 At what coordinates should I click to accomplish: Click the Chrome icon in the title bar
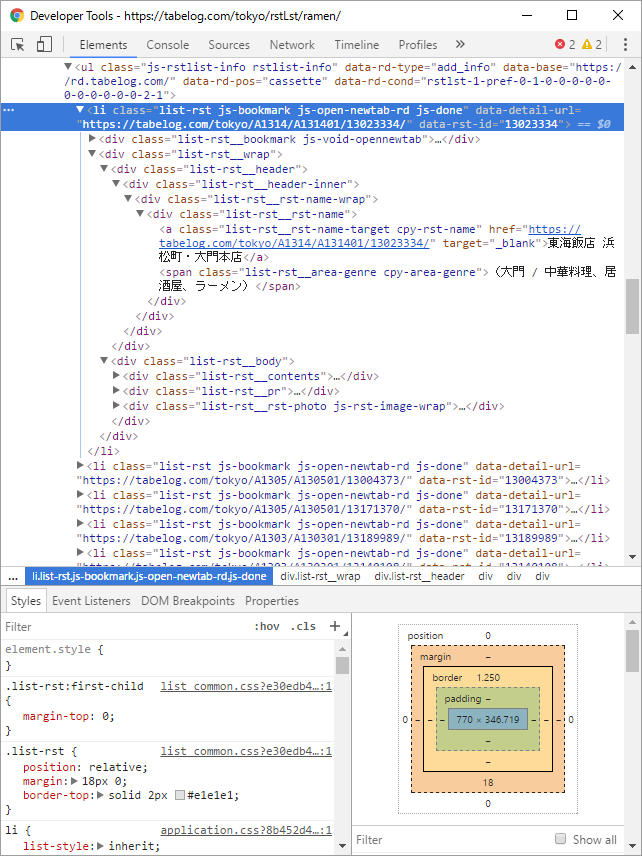point(16,15)
